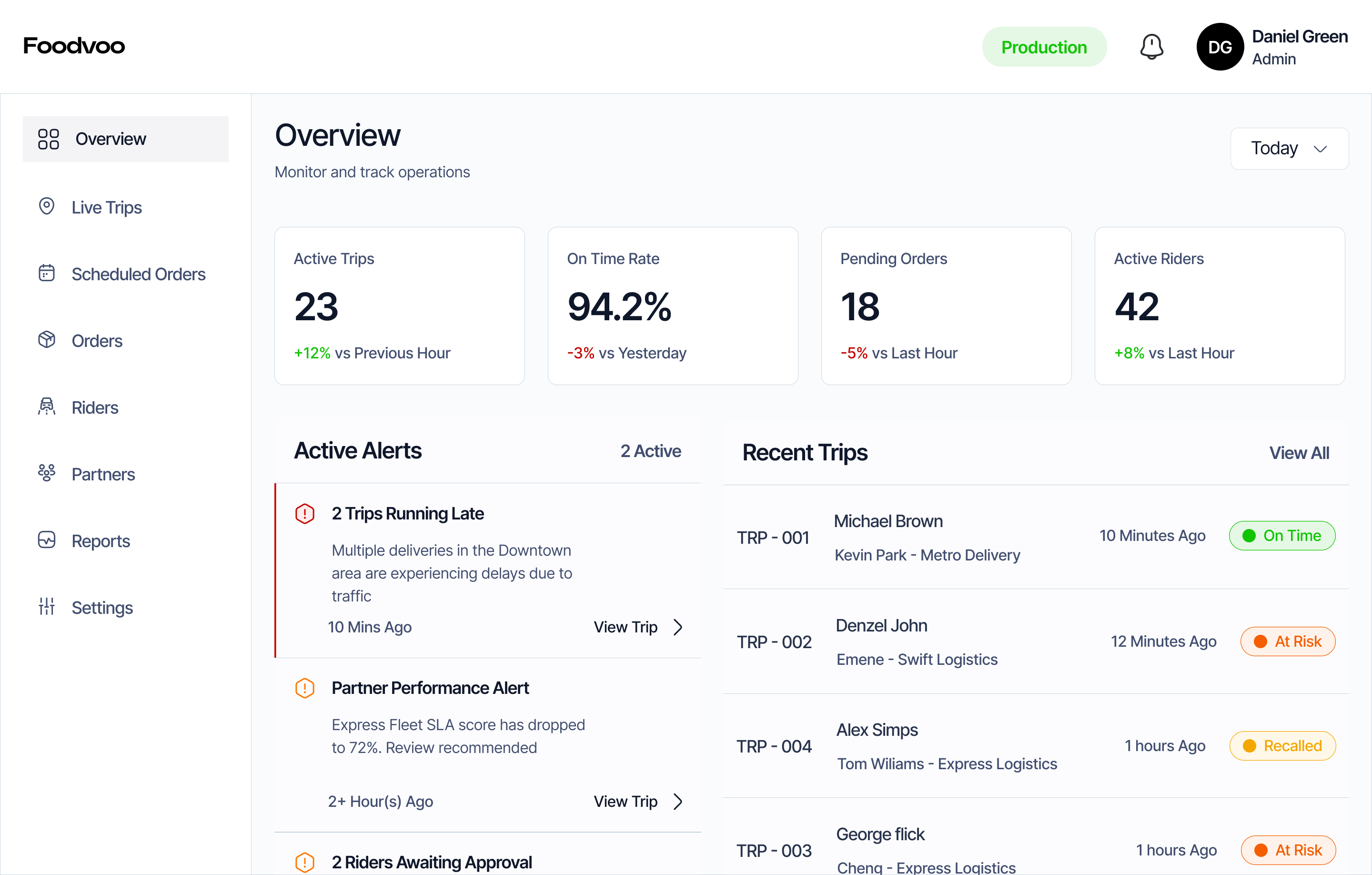Open the Active Riders card
1372x875 pixels.
click(1220, 306)
